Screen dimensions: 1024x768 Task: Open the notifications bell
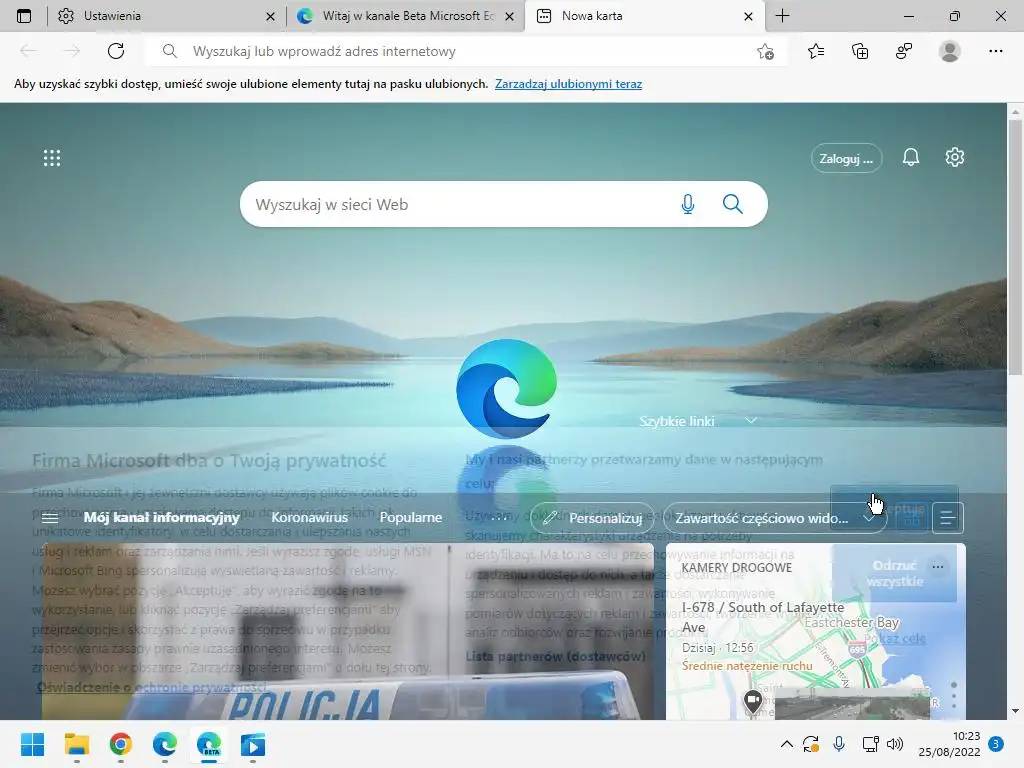point(911,157)
